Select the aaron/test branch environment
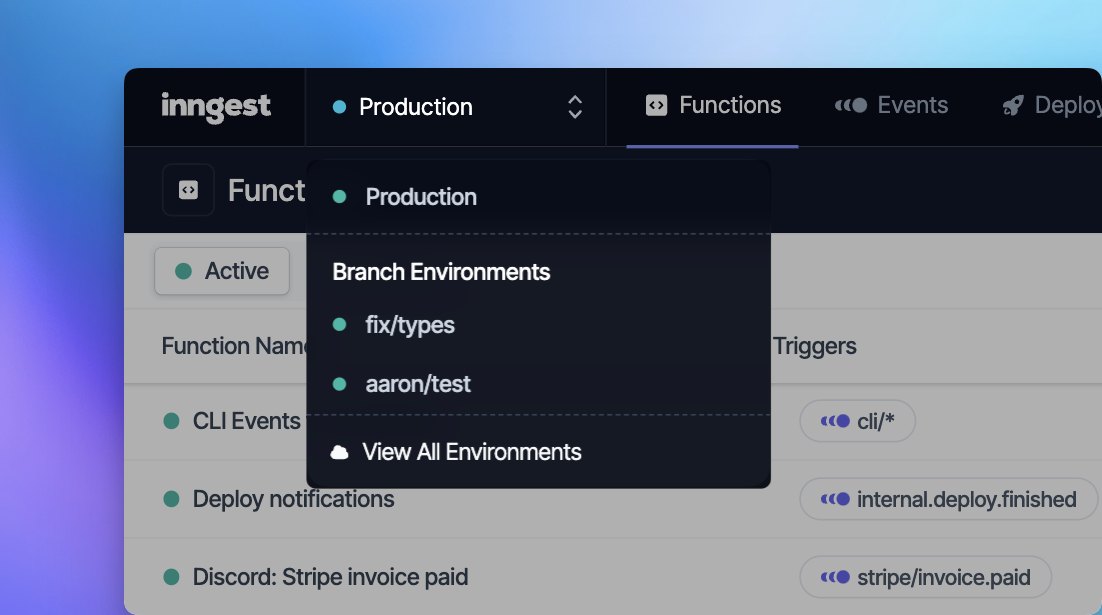Viewport: 1102px width, 615px height. point(418,383)
